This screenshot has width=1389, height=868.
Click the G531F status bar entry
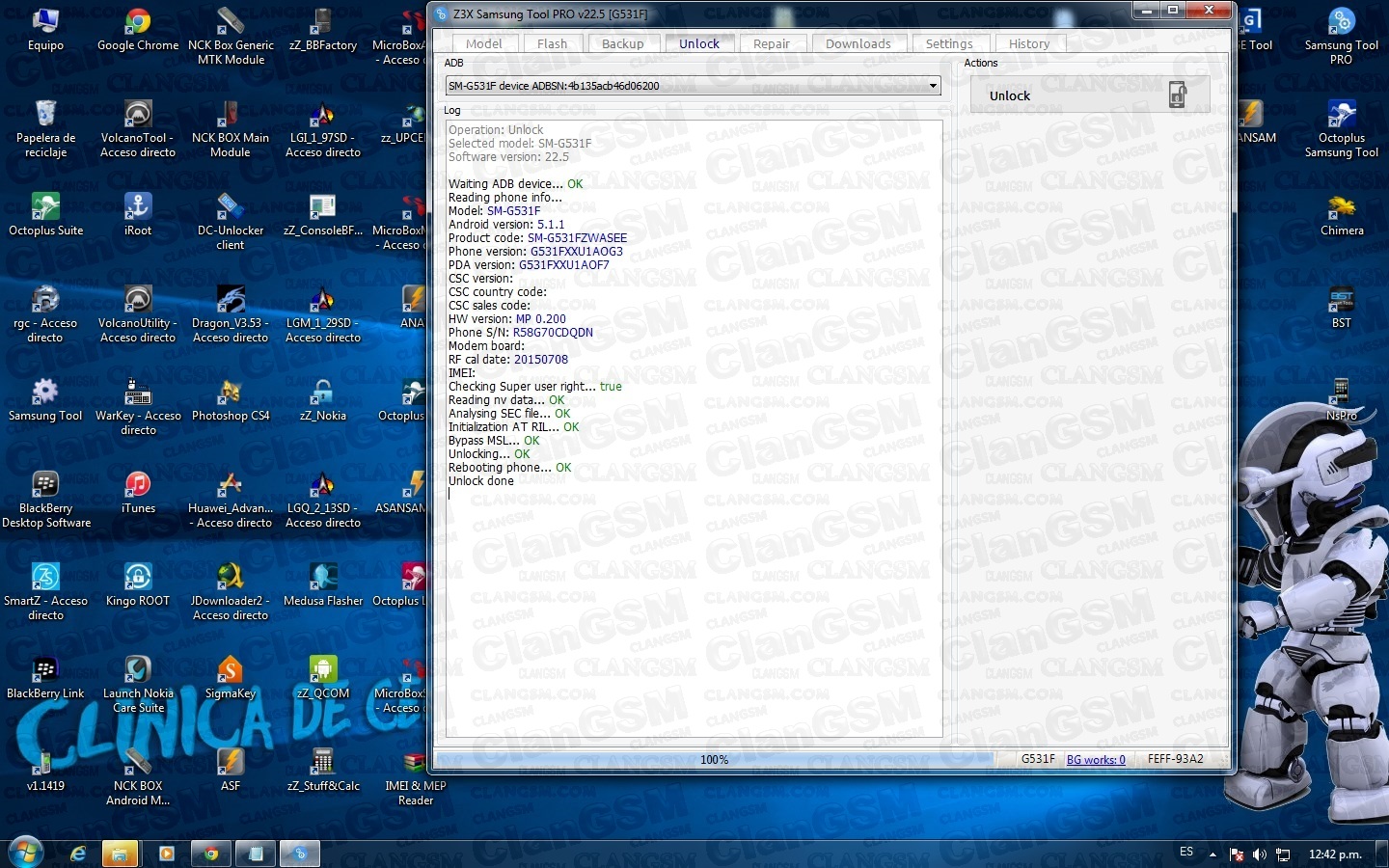coord(1038,759)
